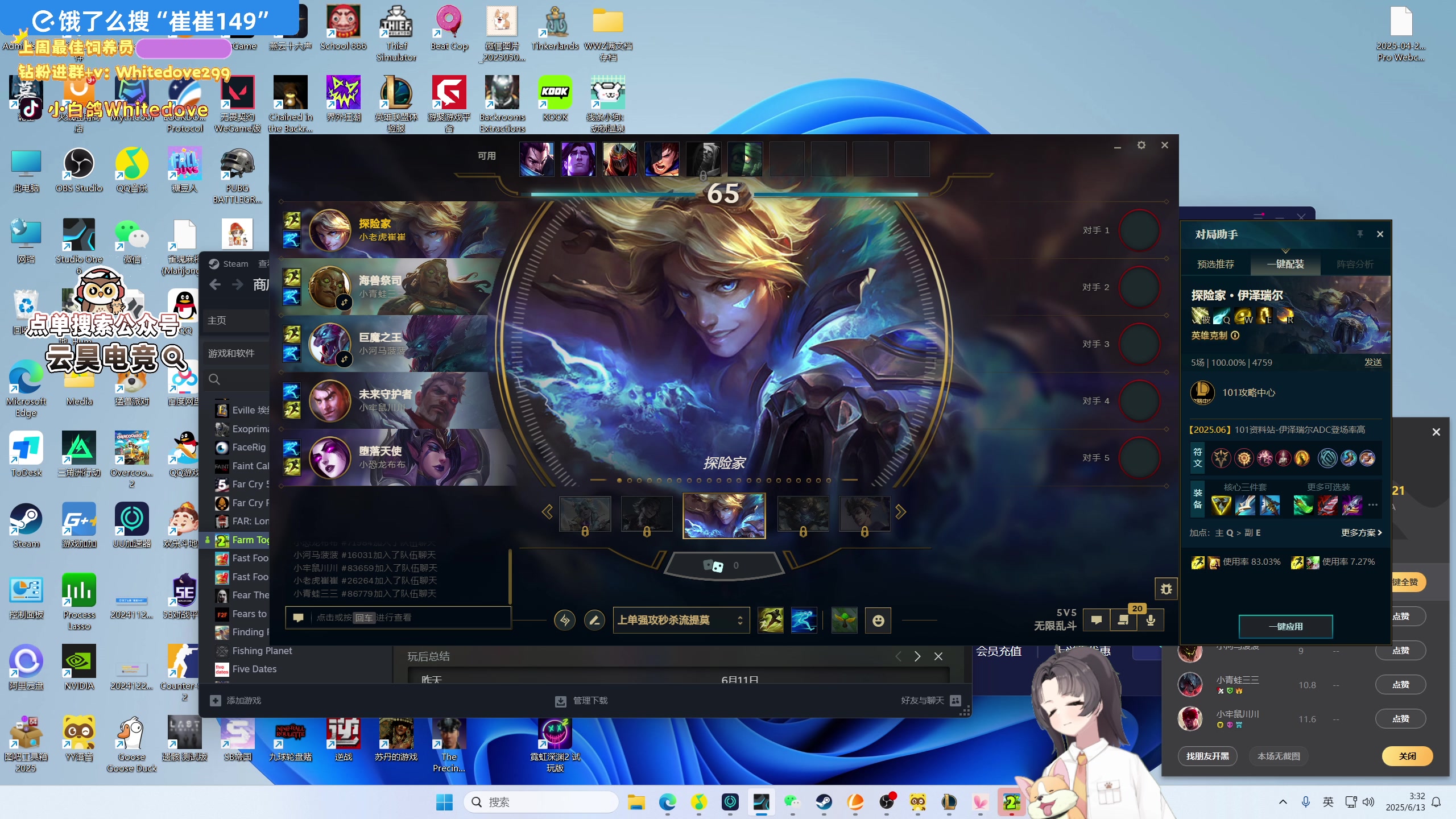Image resolution: width=1456 pixels, height=819 pixels.
Task: Open League client settings gear icon
Action: [1141, 145]
